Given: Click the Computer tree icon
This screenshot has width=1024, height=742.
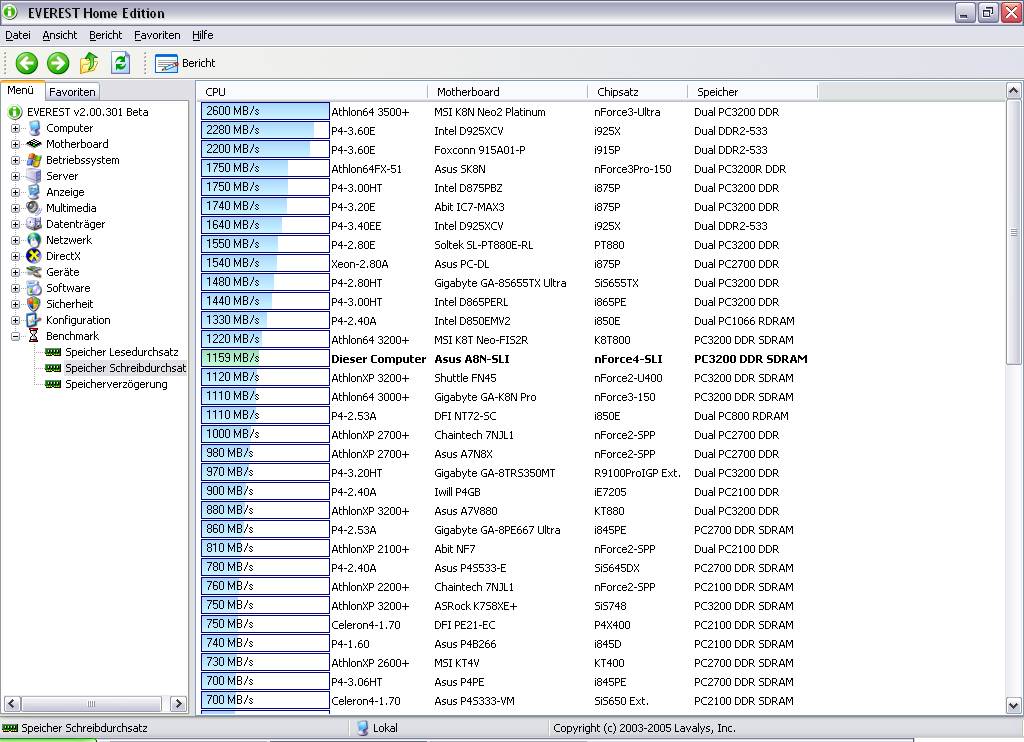Looking at the screenshot, I should tap(34, 128).
